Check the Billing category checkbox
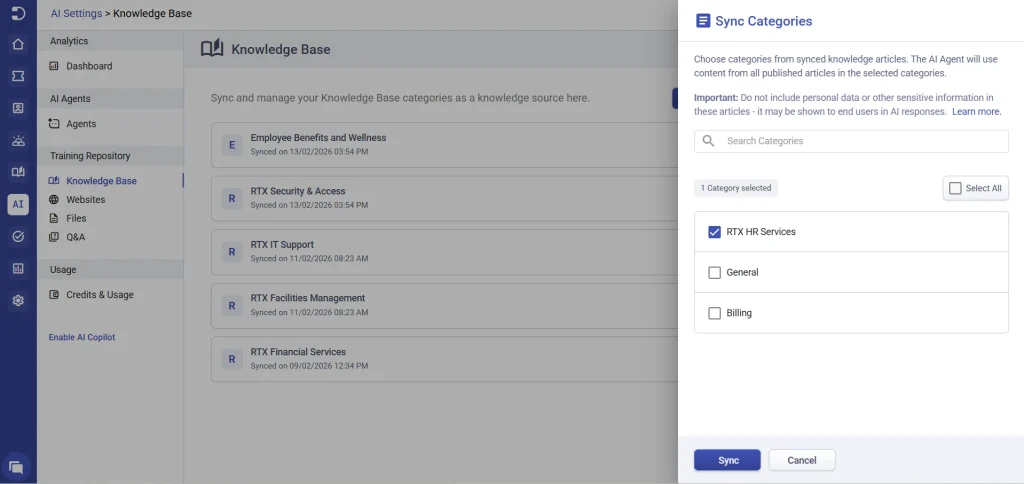 click(714, 313)
